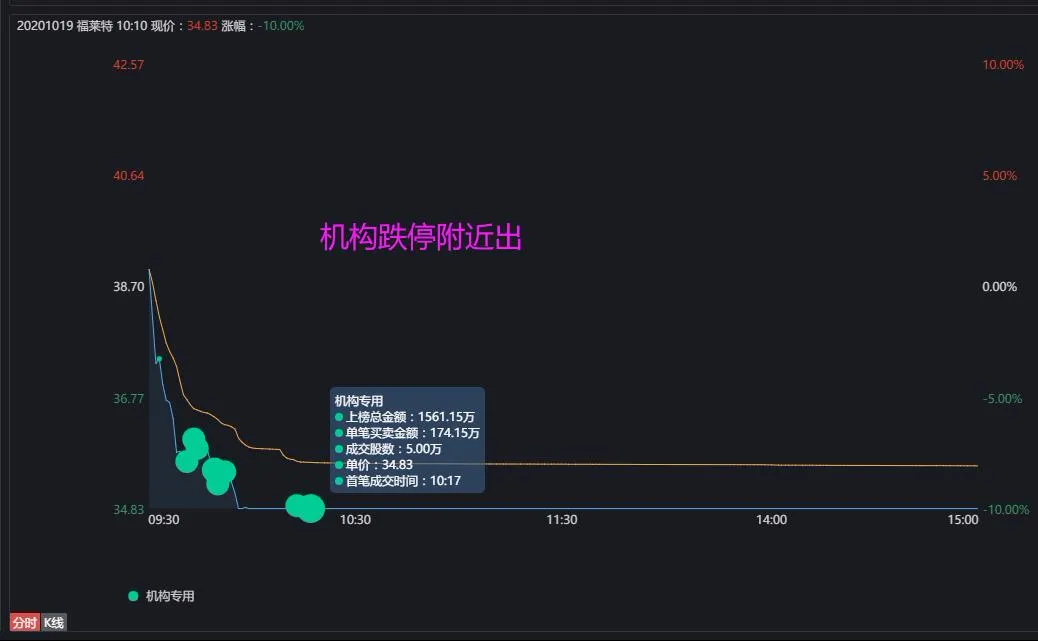Click the 42.57 price label on left axis

tap(128, 64)
